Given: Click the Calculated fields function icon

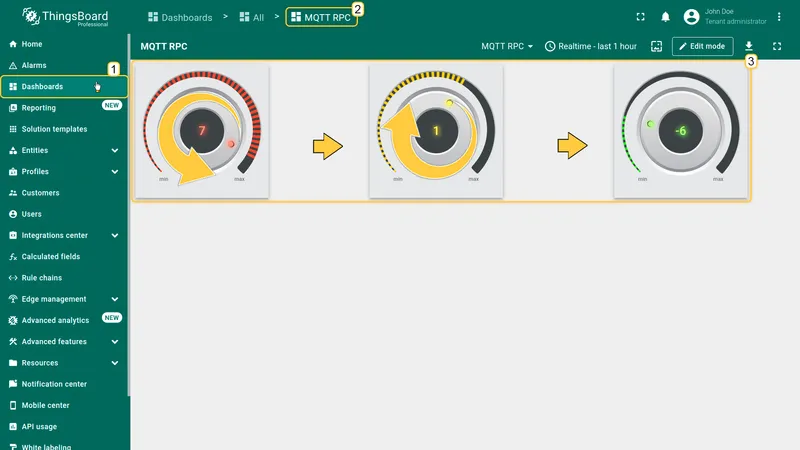Looking at the screenshot, I should point(13,257).
